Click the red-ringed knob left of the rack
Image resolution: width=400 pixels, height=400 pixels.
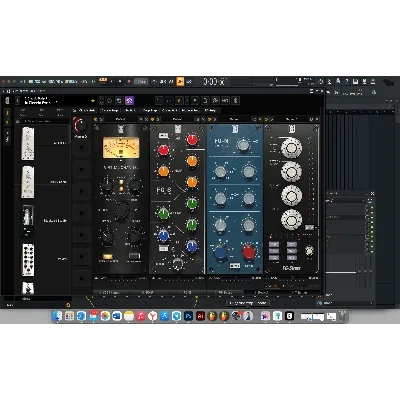pyautogui.click(x=80, y=126)
